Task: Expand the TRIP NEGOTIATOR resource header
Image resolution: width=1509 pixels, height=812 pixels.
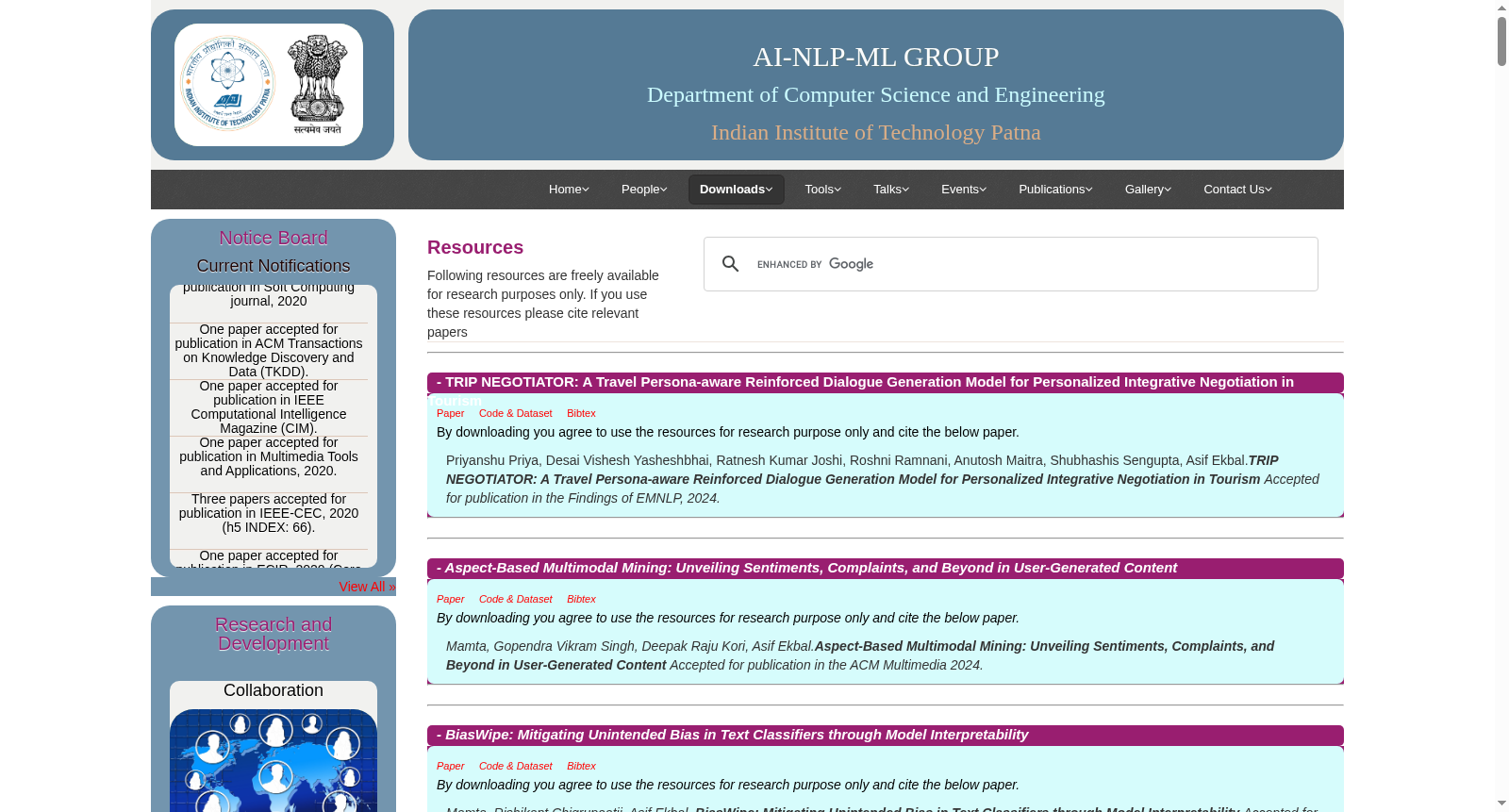Action: click(x=885, y=382)
